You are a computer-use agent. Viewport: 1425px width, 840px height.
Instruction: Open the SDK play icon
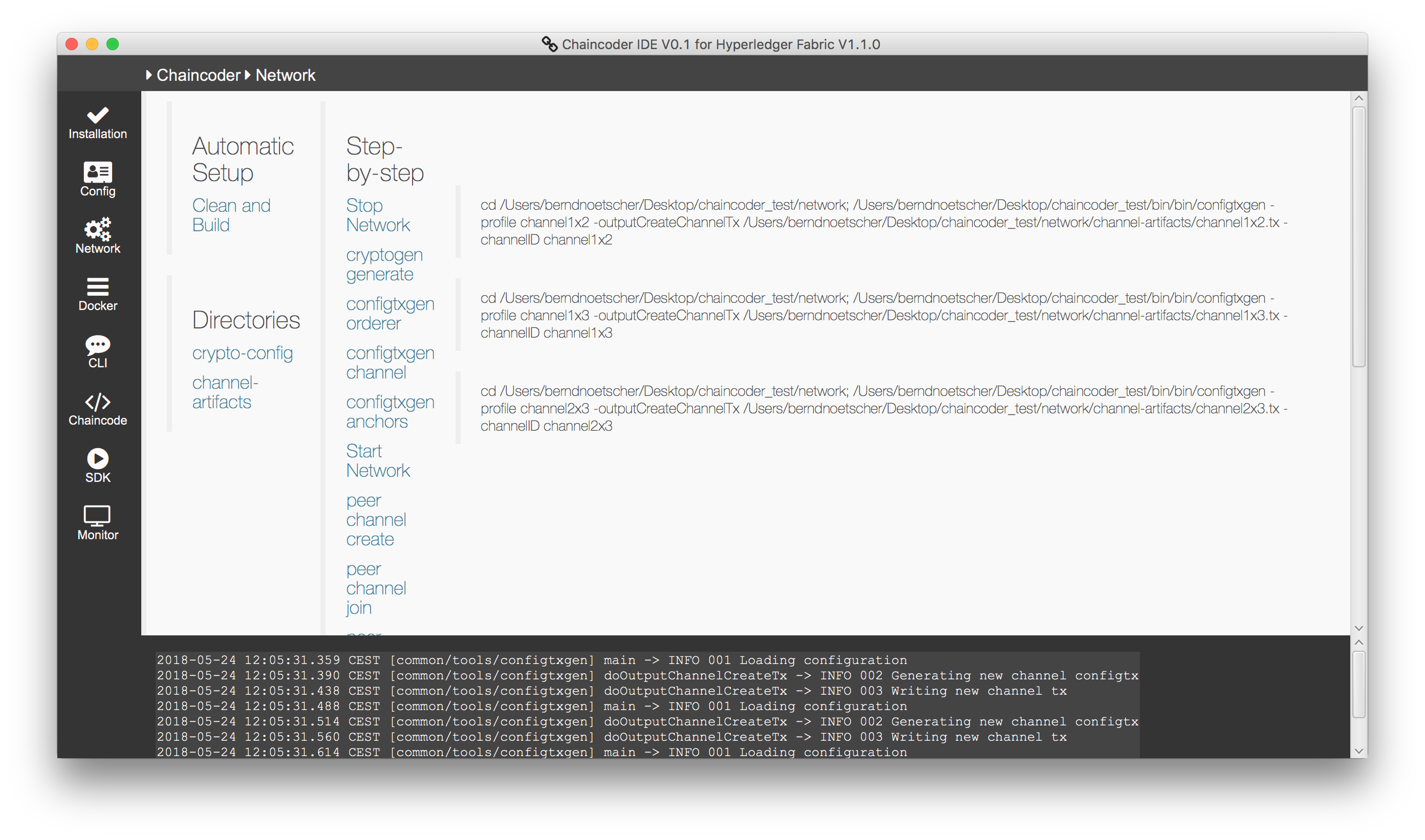pyautogui.click(x=97, y=458)
